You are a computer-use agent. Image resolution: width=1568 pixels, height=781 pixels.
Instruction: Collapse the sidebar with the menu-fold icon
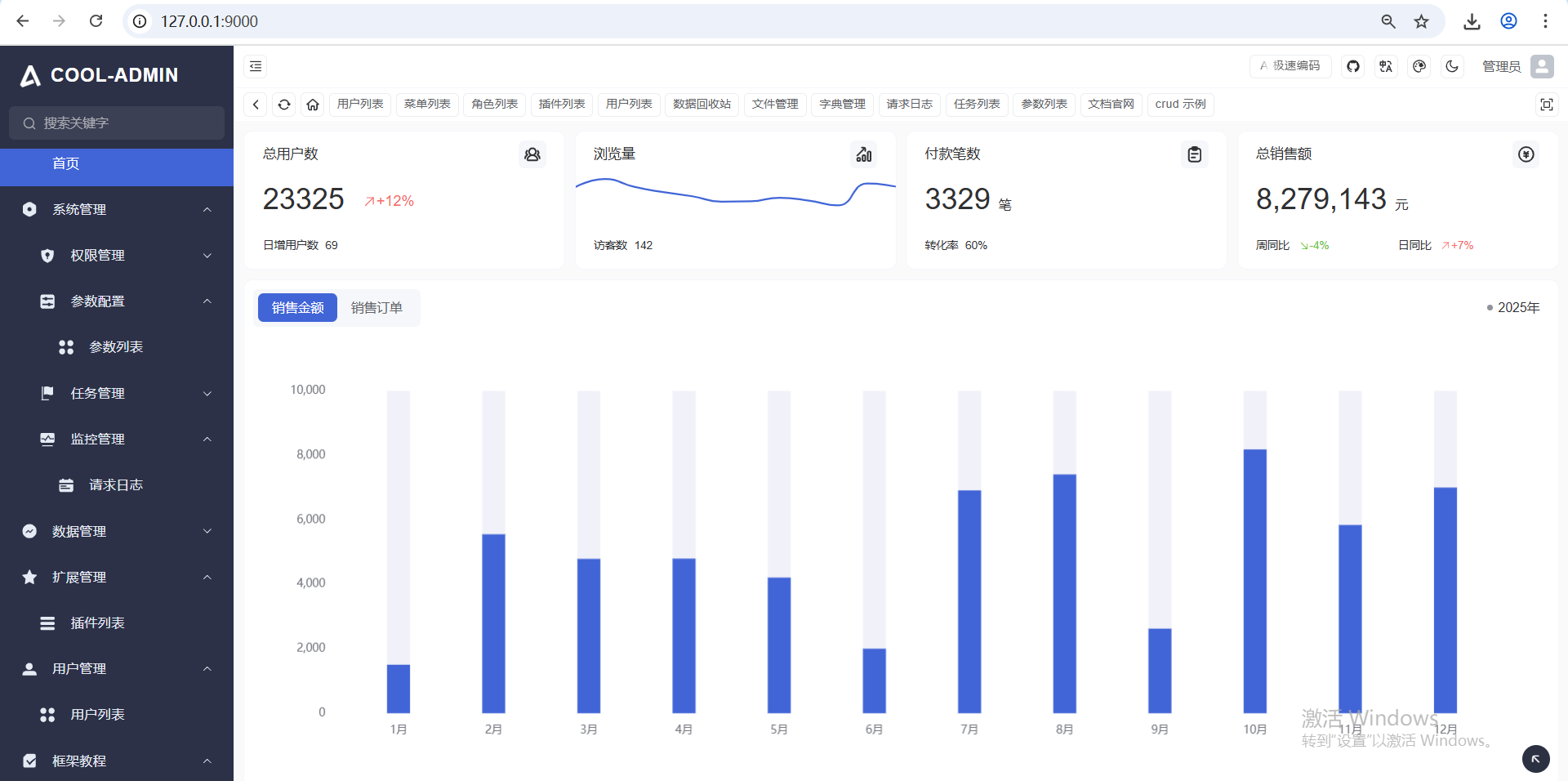pyautogui.click(x=256, y=66)
